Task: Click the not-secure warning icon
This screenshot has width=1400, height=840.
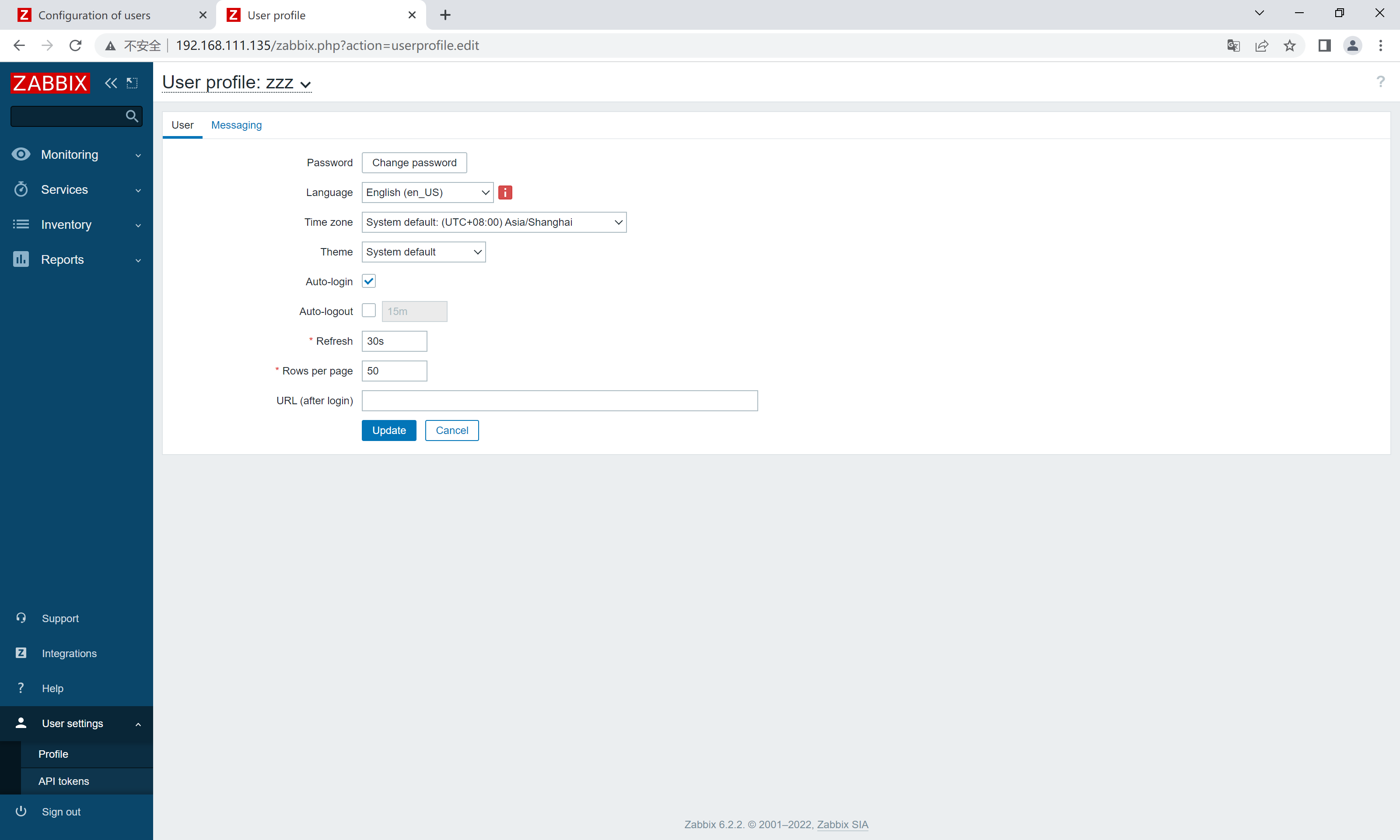Action: click(110, 45)
